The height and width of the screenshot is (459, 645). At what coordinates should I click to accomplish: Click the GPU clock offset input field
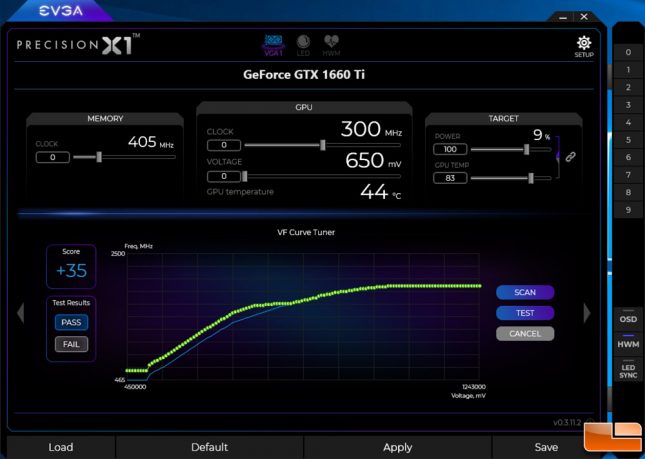click(224, 145)
